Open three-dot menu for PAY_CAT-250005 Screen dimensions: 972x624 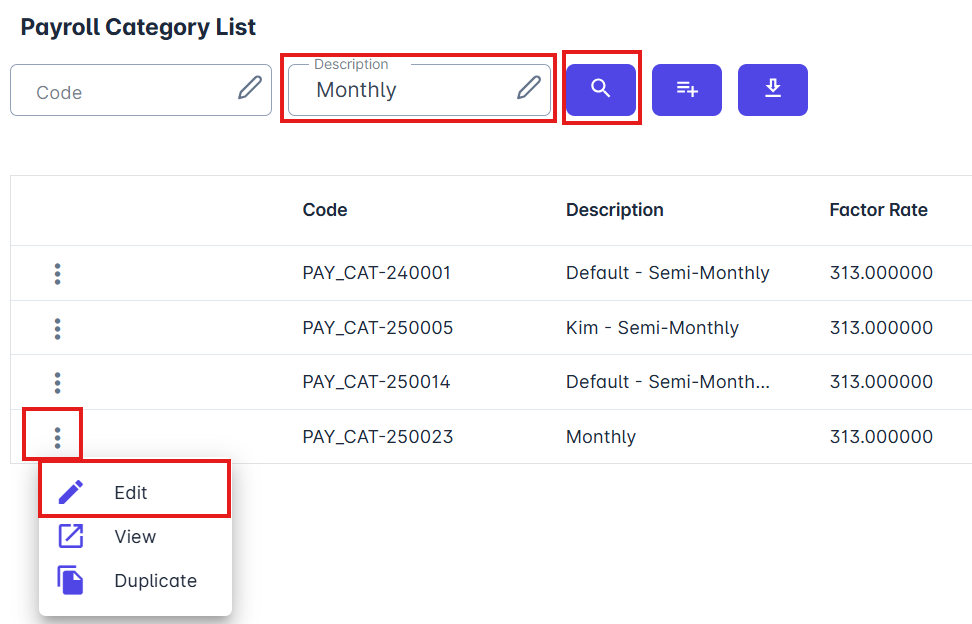pyautogui.click(x=58, y=328)
